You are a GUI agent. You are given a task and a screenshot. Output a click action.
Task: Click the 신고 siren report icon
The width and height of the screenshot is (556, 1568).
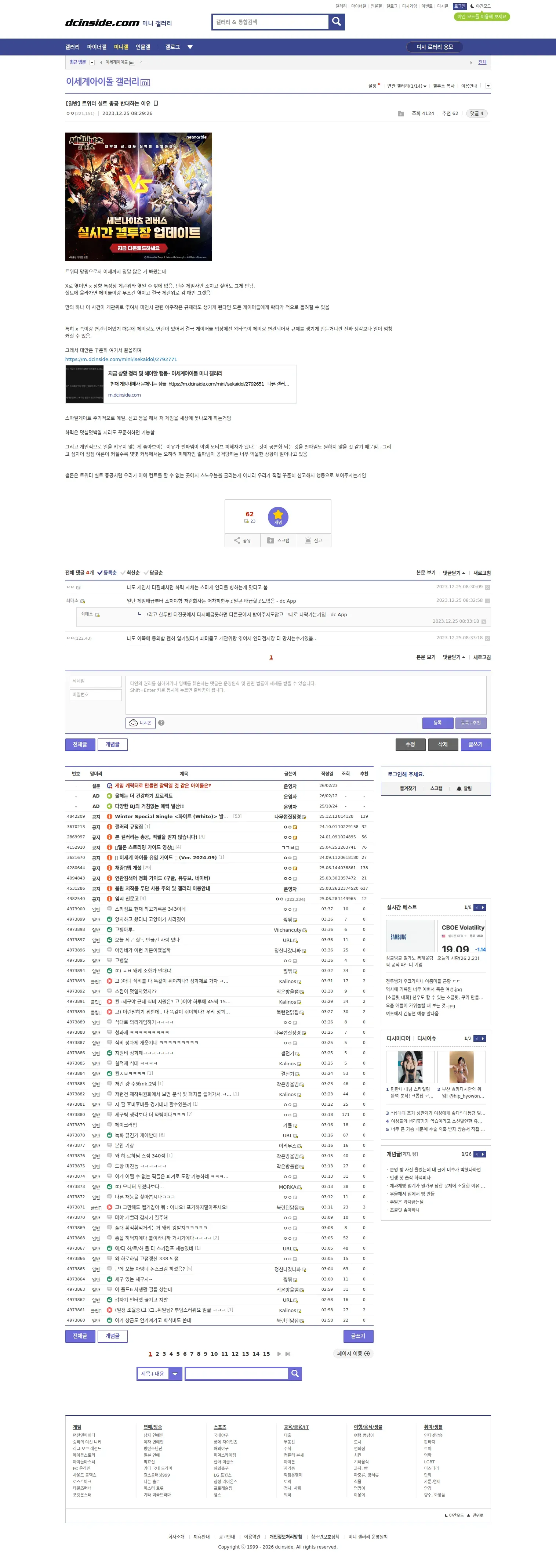click(313, 541)
